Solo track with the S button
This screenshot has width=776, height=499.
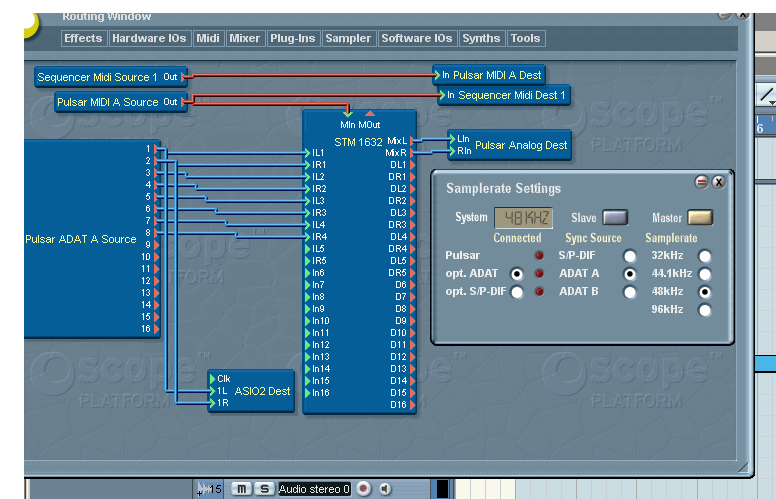(x=265, y=489)
